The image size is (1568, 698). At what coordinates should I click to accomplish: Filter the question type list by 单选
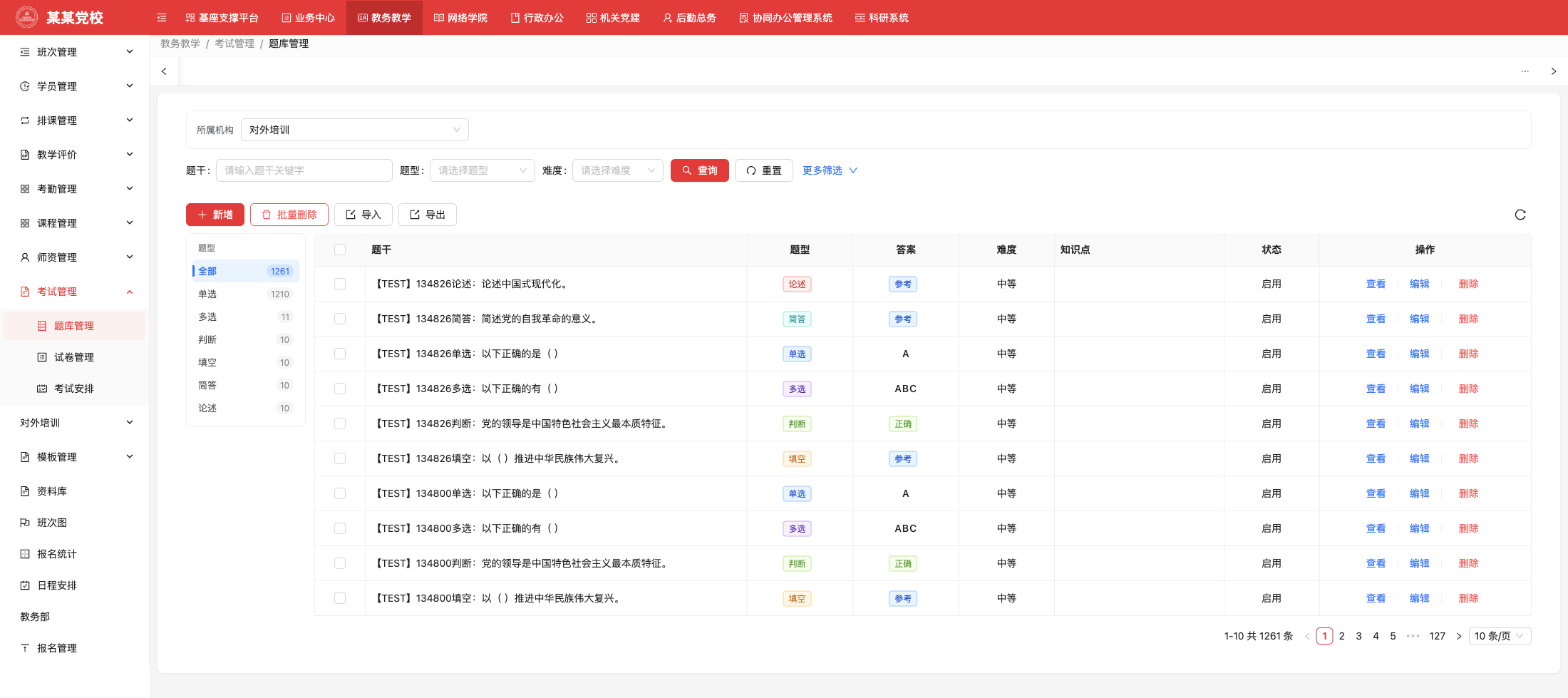245,294
